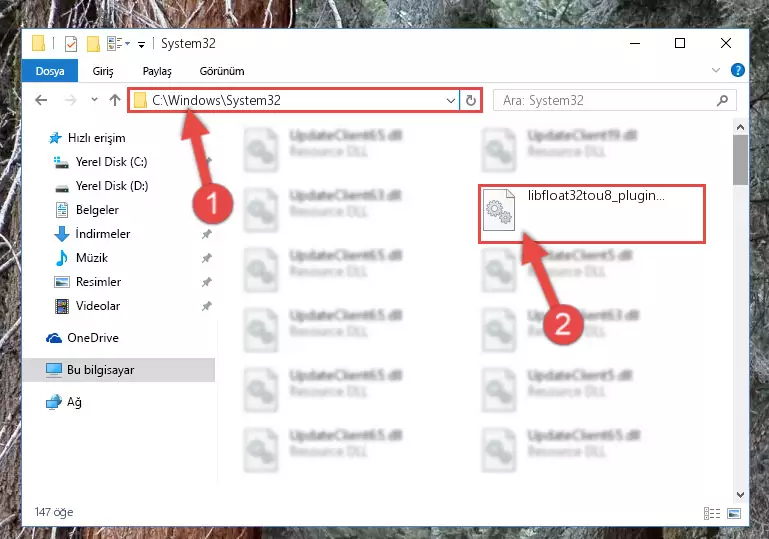Switch to details view icon in status bar
The height and width of the screenshot is (539, 769).
coord(712,513)
